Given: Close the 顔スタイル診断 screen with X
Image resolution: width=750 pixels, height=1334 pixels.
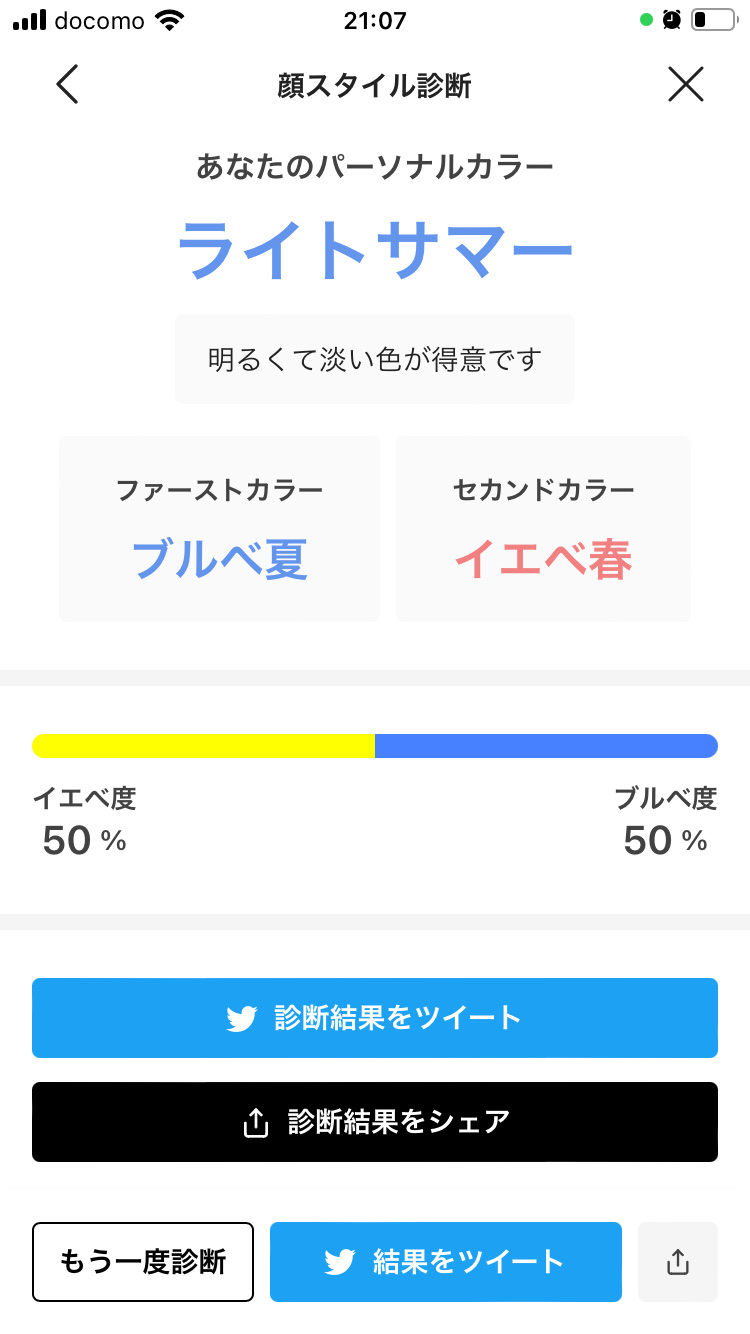Looking at the screenshot, I should [685, 85].
